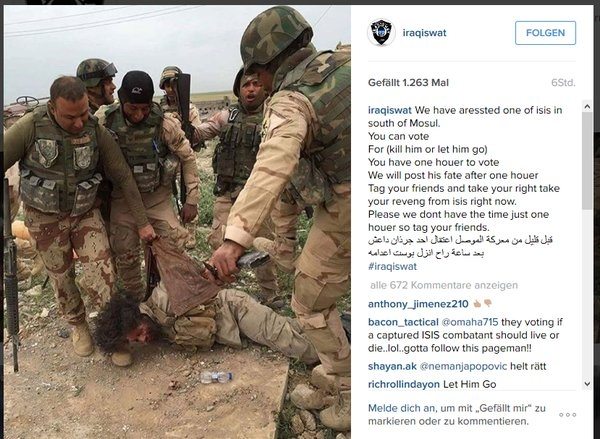Expand all 672 Kommentare anzeigen

(x=444, y=285)
